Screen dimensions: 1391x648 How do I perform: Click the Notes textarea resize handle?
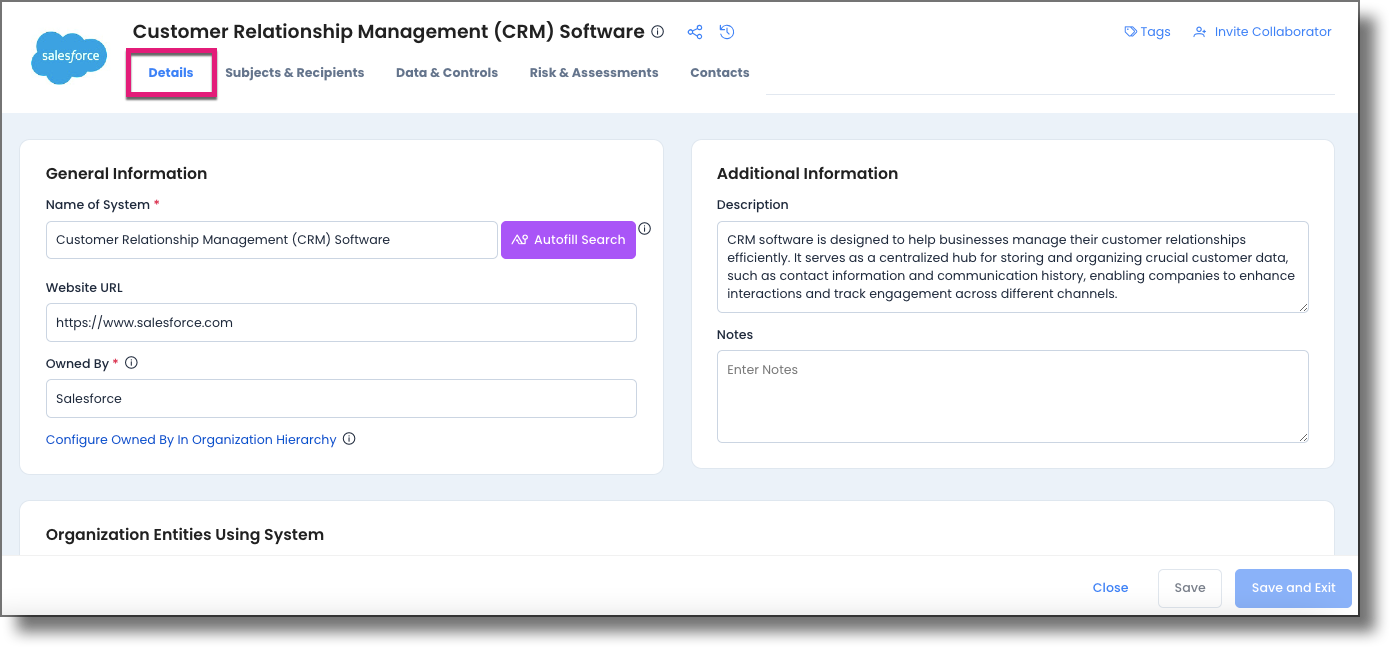point(1302,436)
